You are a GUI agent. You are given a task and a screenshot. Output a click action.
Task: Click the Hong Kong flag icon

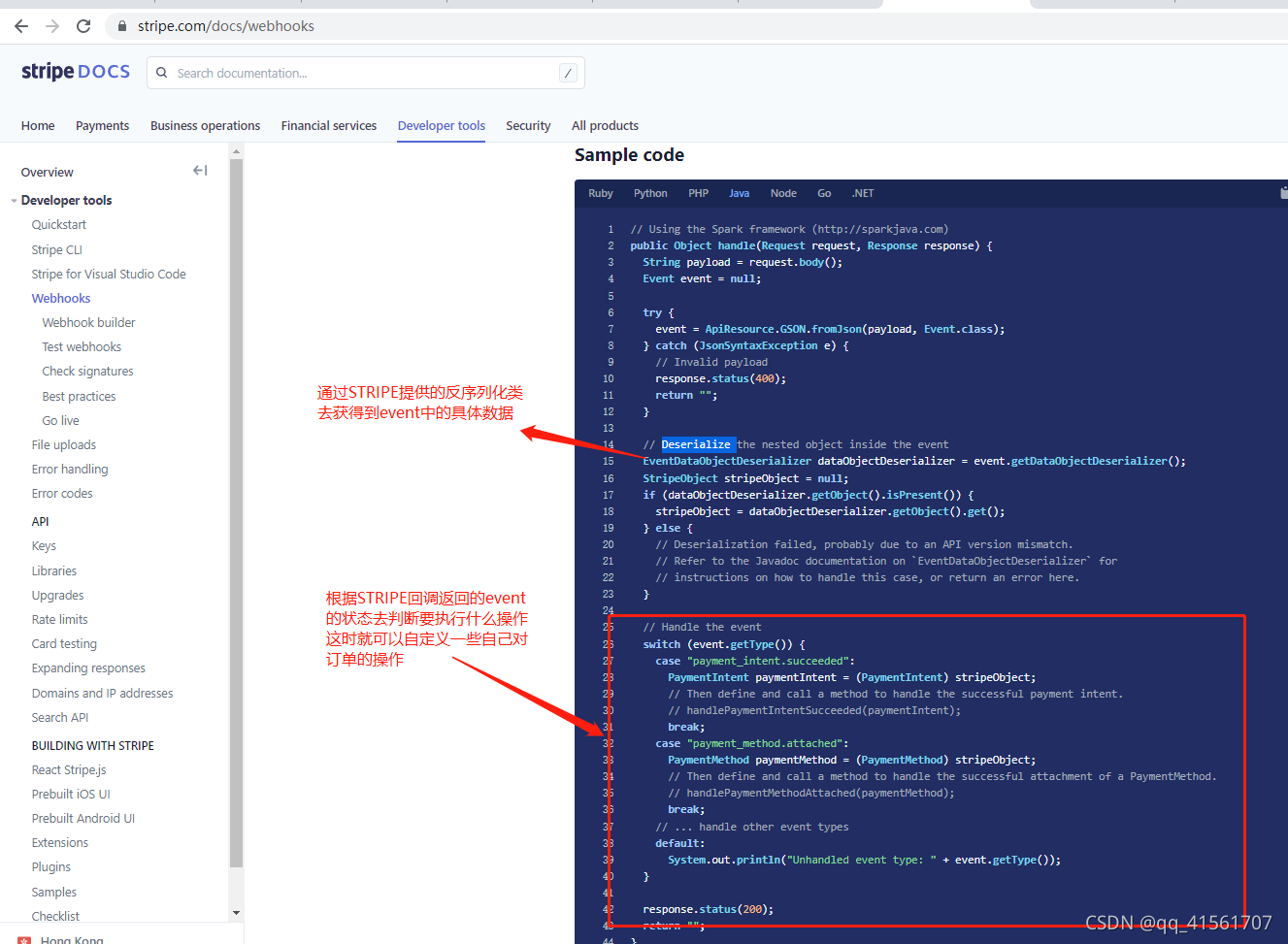click(x=24, y=940)
